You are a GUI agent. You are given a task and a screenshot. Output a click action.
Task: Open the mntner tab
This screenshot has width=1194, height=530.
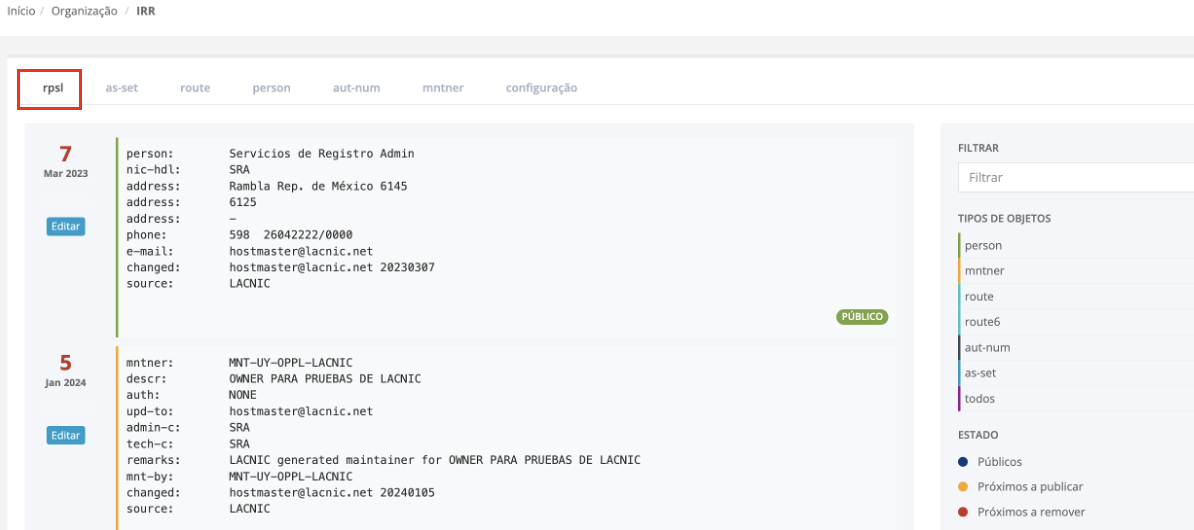coord(442,88)
